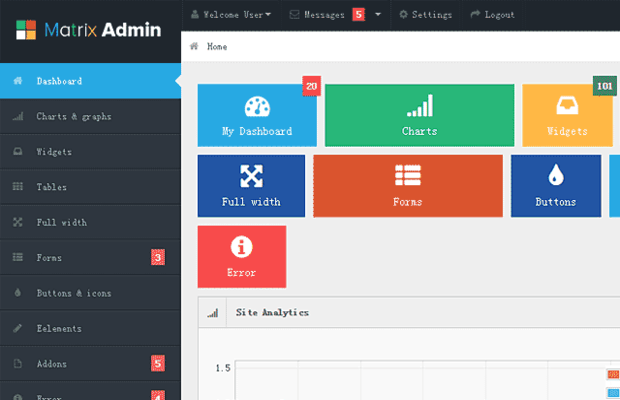This screenshot has width=620, height=400.
Task: Open the Charts signal bars tile
Action: 419,115
